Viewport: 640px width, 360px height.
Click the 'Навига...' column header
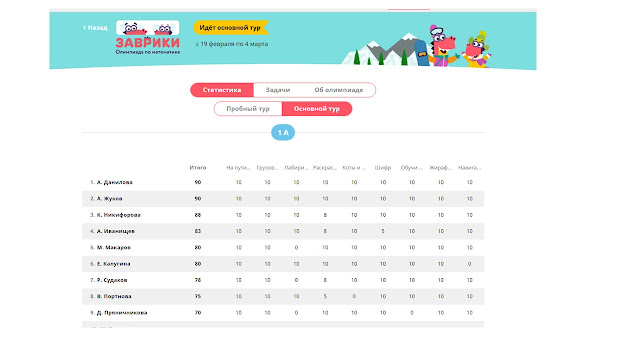tap(469, 167)
